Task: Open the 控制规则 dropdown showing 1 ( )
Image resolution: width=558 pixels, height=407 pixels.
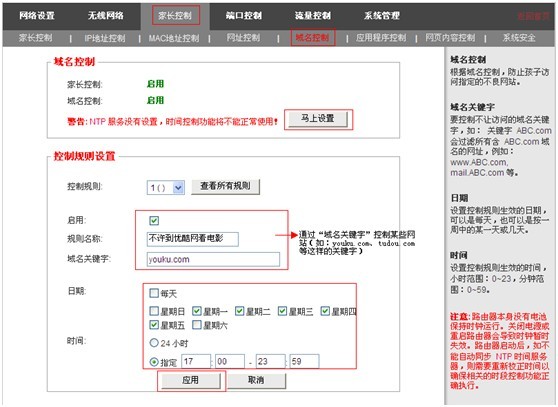Action: click(165, 187)
